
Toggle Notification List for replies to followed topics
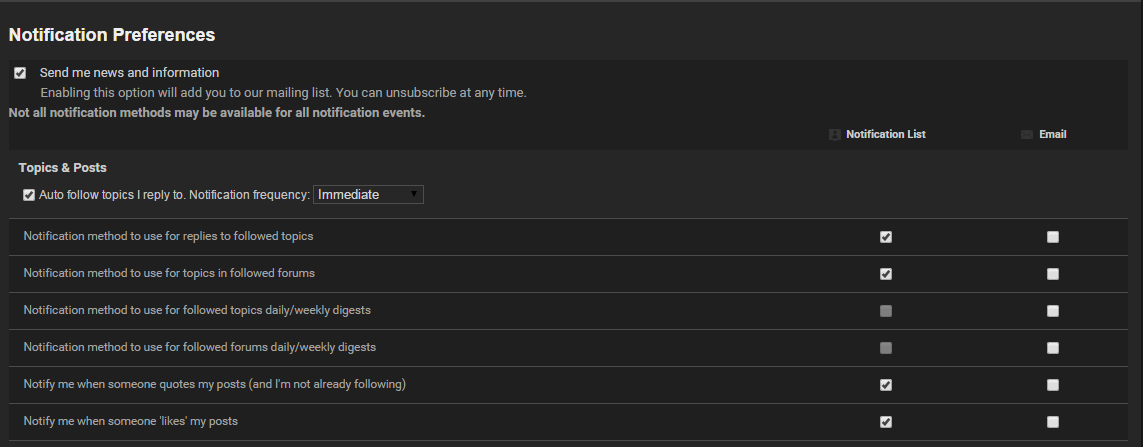coord(886,237)
